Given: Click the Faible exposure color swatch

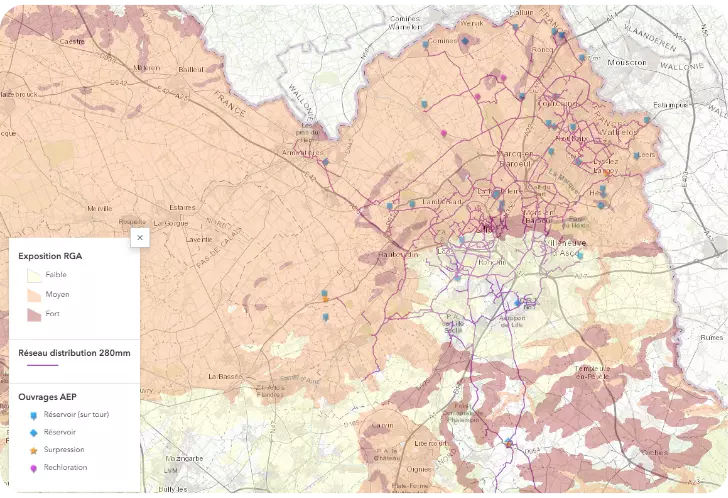Looking at the screenshot, I should 33,274.
